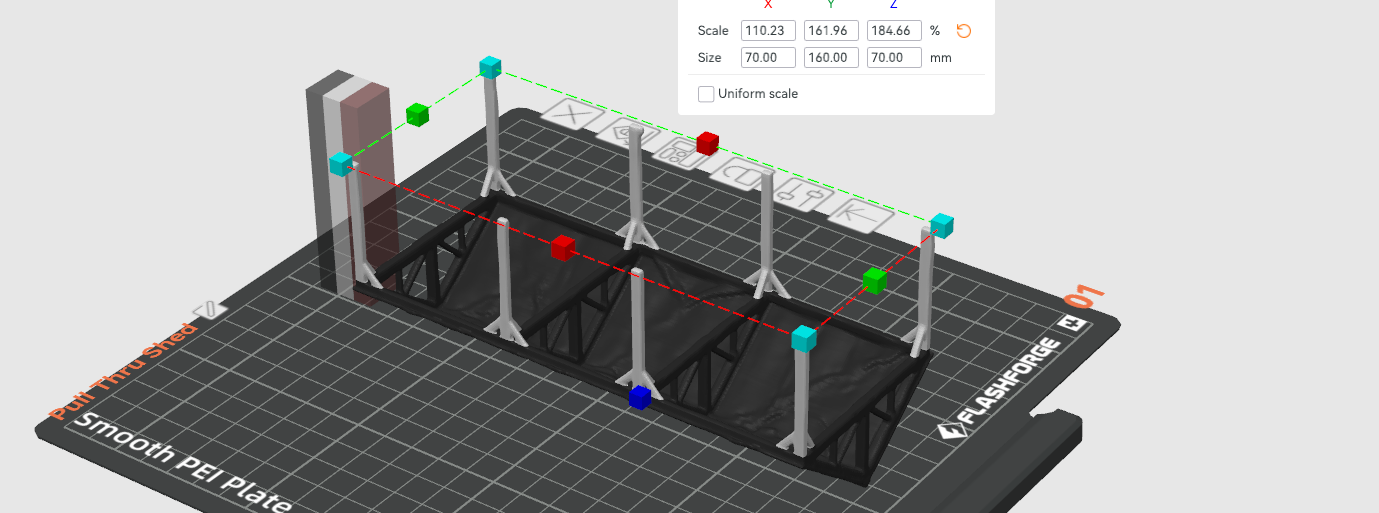Click the Size Y millimeter field
This screenshot has height=513, width=1379.
click(x=831, y=58)
